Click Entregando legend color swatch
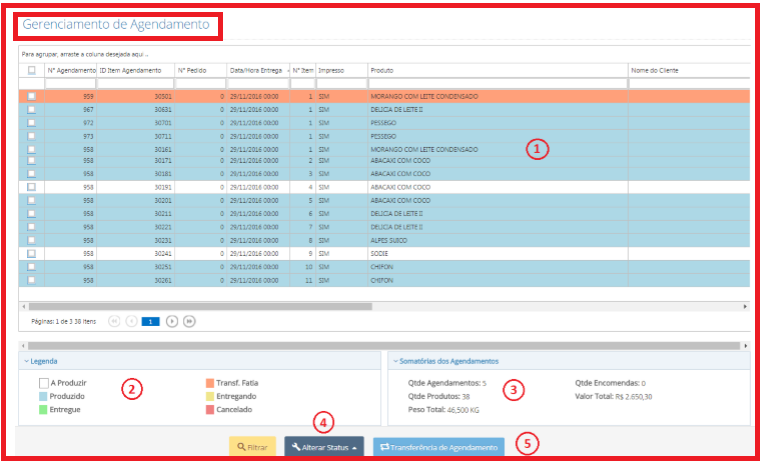The width and height of the screenshot is (763, 463). [210, 396]
